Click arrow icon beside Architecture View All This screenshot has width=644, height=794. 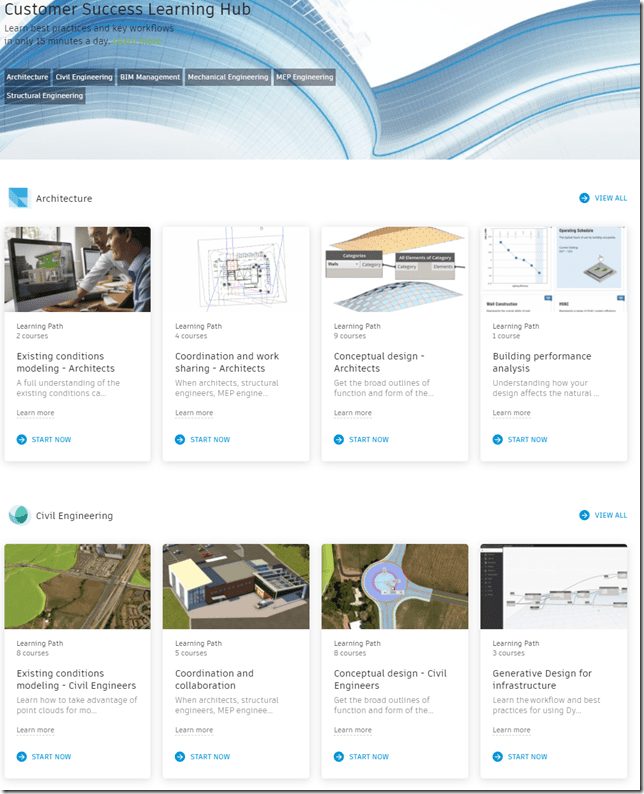(x=584, y=198)
